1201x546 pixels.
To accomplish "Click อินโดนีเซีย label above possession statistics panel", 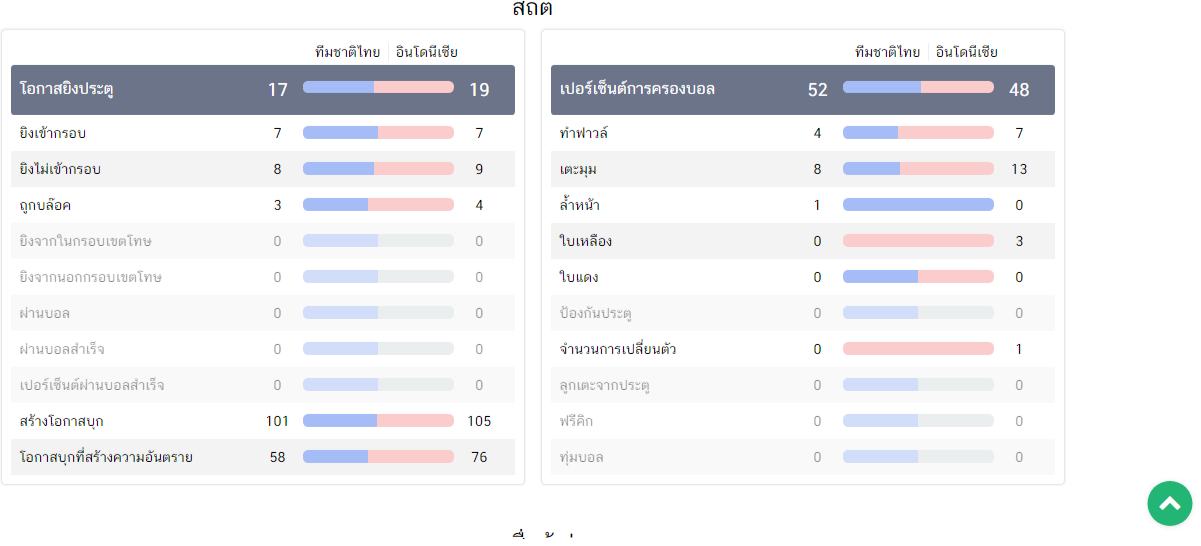I will 967,52.
